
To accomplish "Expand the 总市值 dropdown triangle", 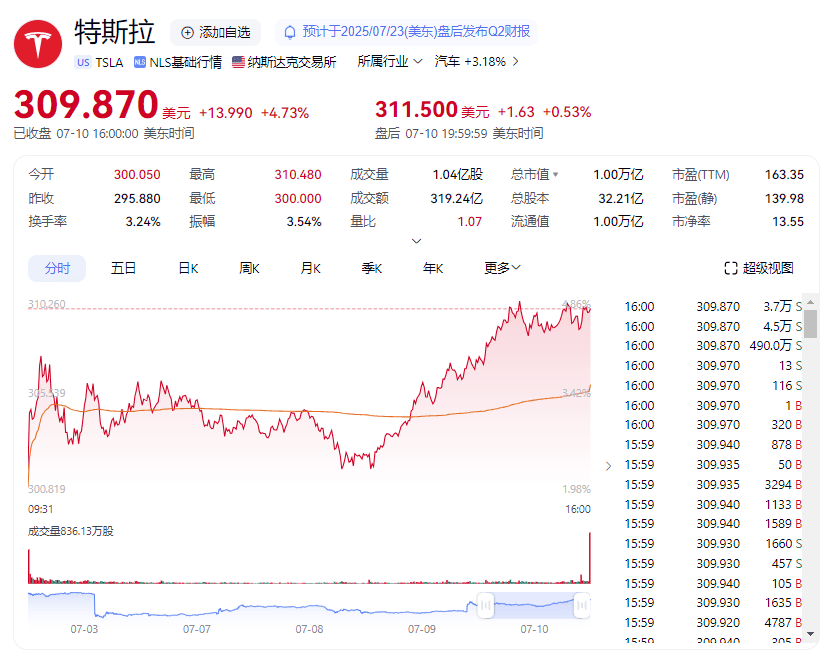I will click(557, 174).
